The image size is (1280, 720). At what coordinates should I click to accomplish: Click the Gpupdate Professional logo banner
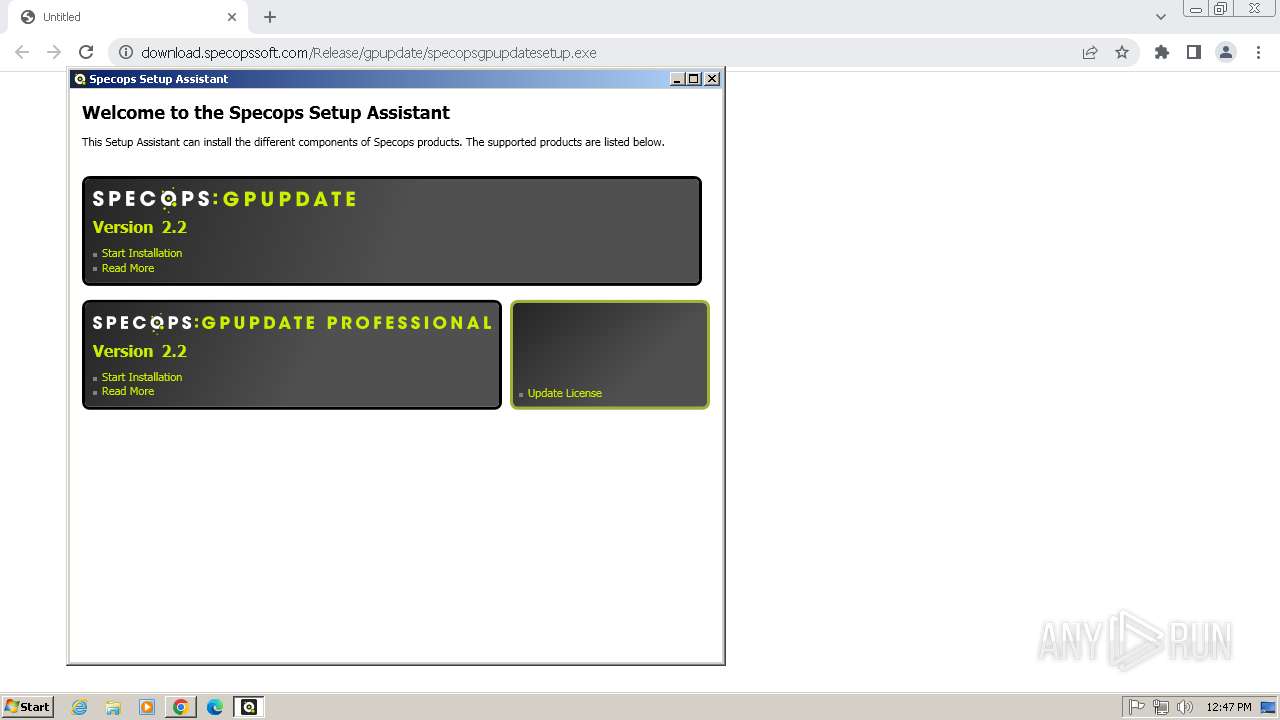point(293,323)
